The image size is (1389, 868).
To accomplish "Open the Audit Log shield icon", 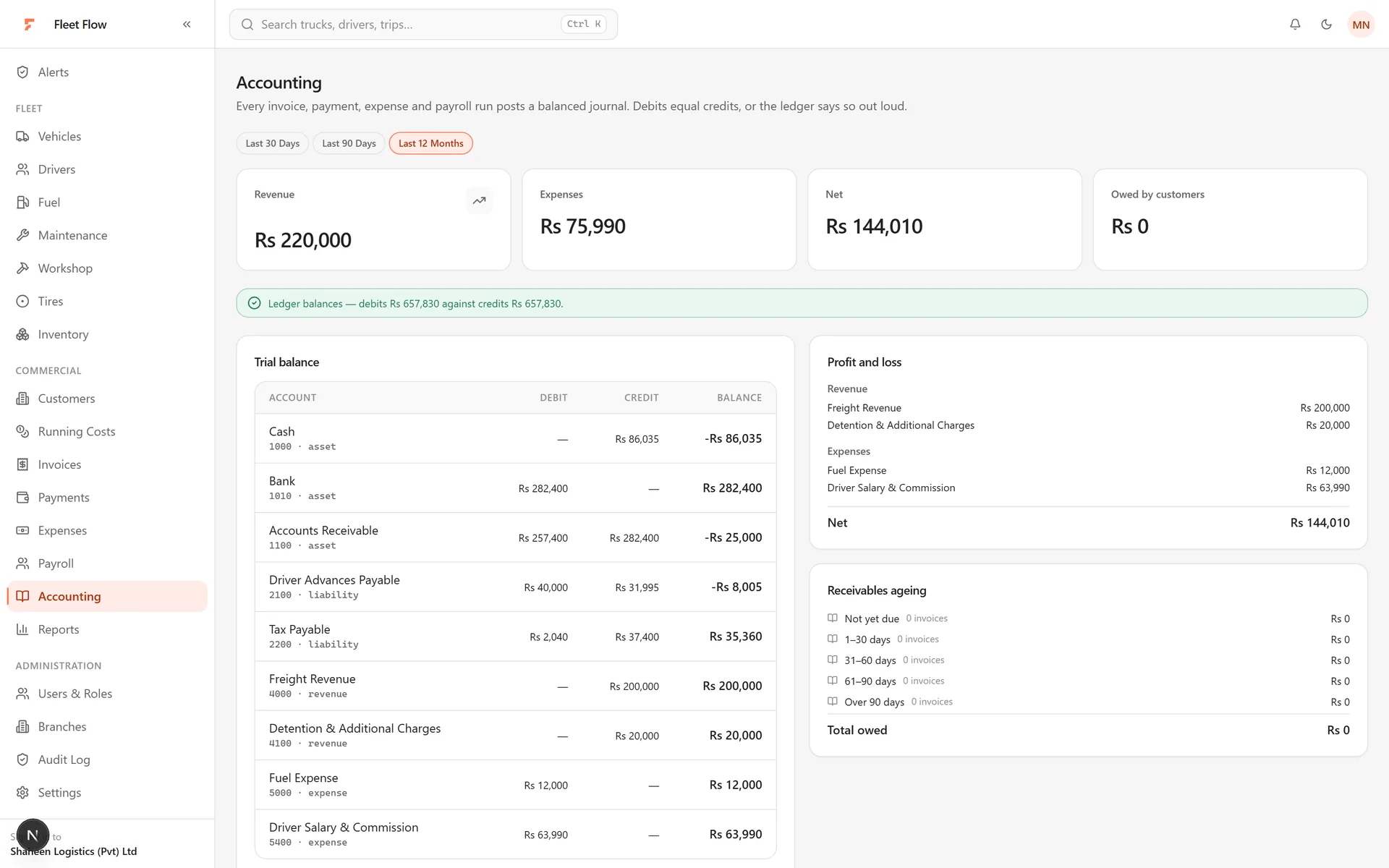I will (23, 759).
